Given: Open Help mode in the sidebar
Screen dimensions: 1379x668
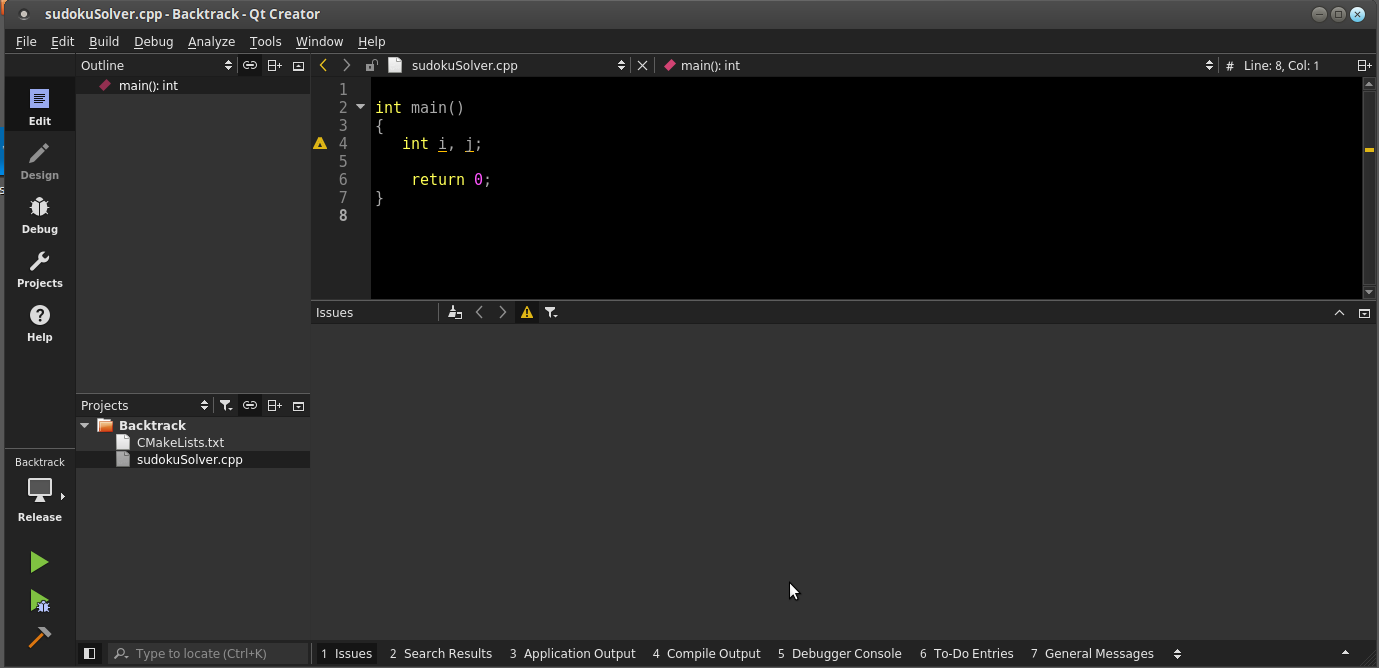Looking at the screenshot, I should (40, 323).
